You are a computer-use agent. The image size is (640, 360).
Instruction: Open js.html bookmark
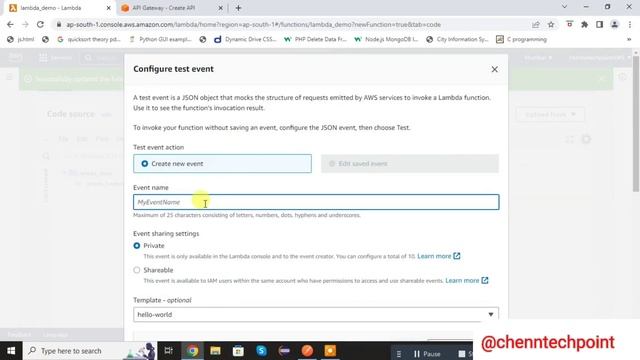21,40
